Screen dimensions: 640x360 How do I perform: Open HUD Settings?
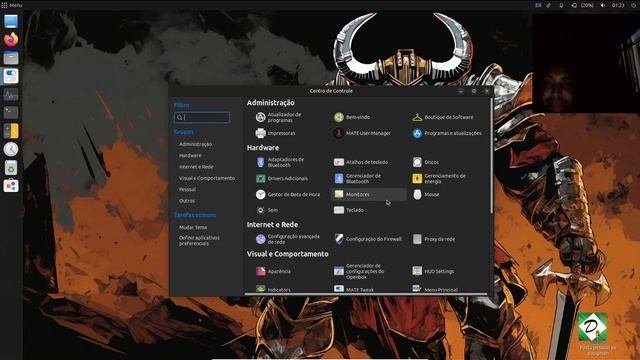pos(433,271)
